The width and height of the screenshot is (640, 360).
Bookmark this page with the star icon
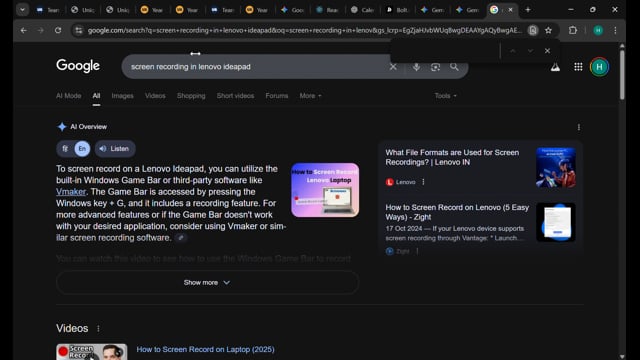(x=549, y=30)
